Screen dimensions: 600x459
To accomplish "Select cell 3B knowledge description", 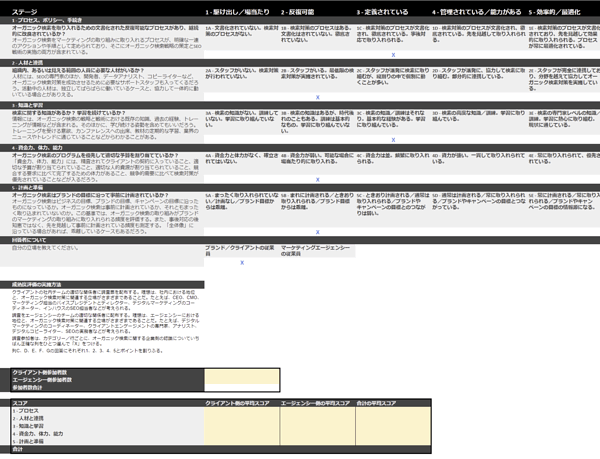I will tap(317, 122).
